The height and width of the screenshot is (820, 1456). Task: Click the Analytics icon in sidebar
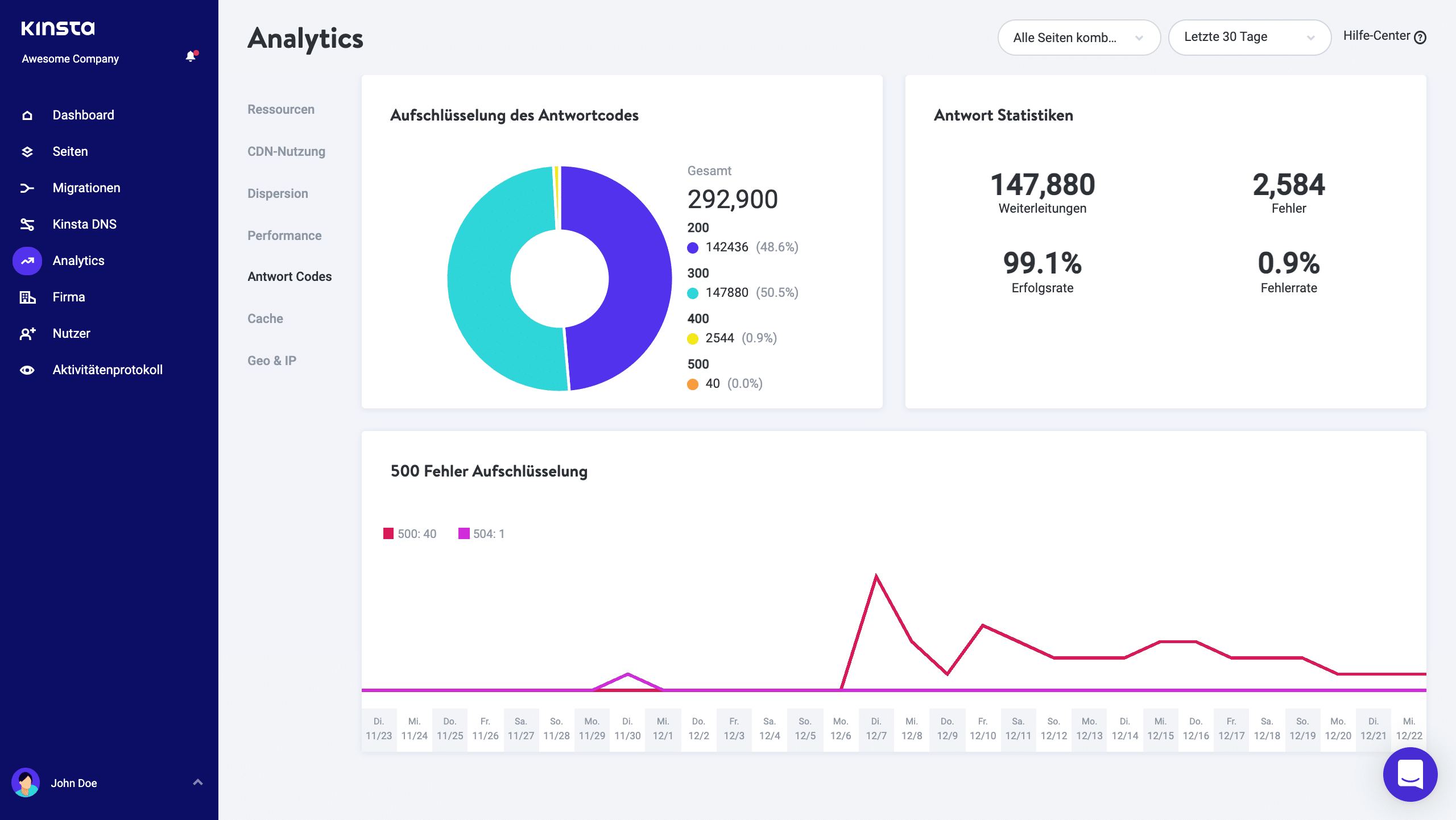(x=27, y=260)
